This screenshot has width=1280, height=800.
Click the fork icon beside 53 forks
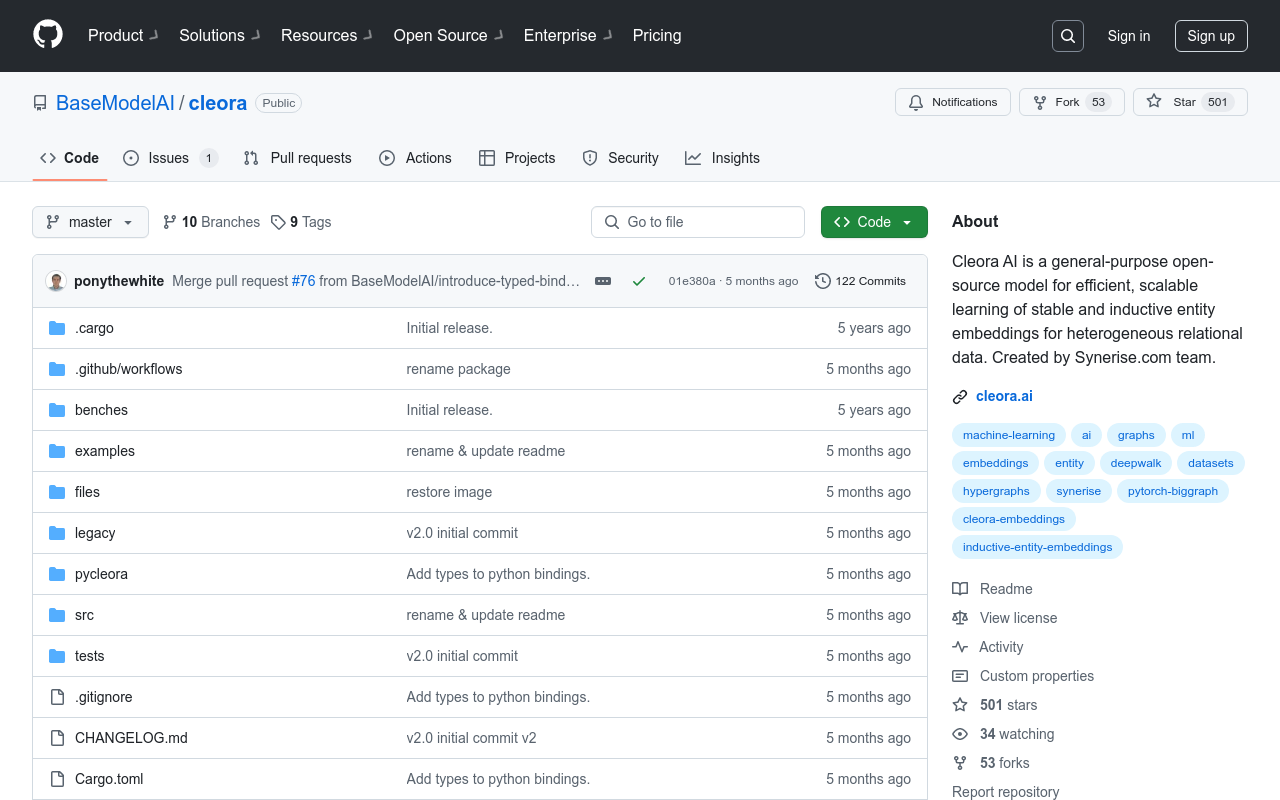click(960, 763)
